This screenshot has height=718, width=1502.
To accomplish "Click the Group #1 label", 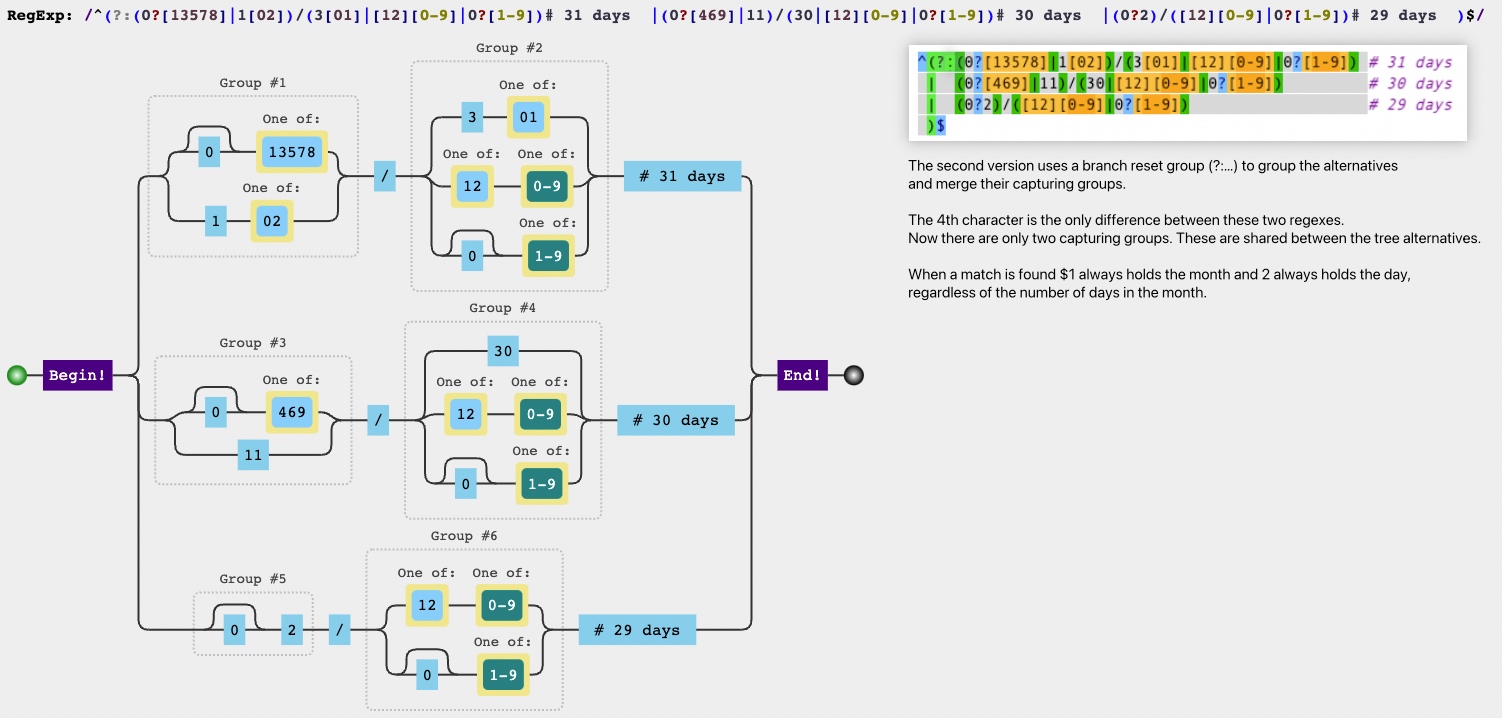I will [x=253, y=83].
